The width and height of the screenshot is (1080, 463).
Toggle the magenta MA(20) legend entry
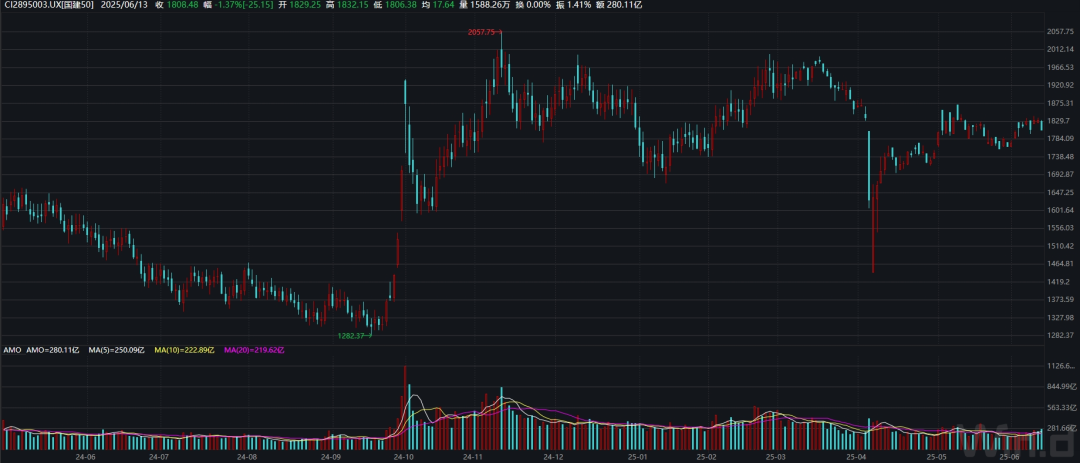pos(255,351)
